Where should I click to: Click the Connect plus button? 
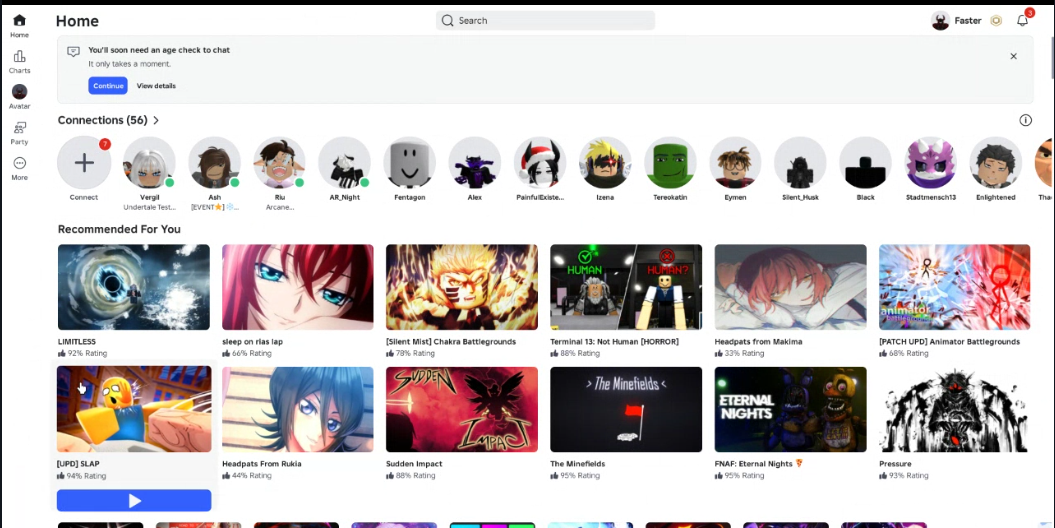tap(83, 163)
